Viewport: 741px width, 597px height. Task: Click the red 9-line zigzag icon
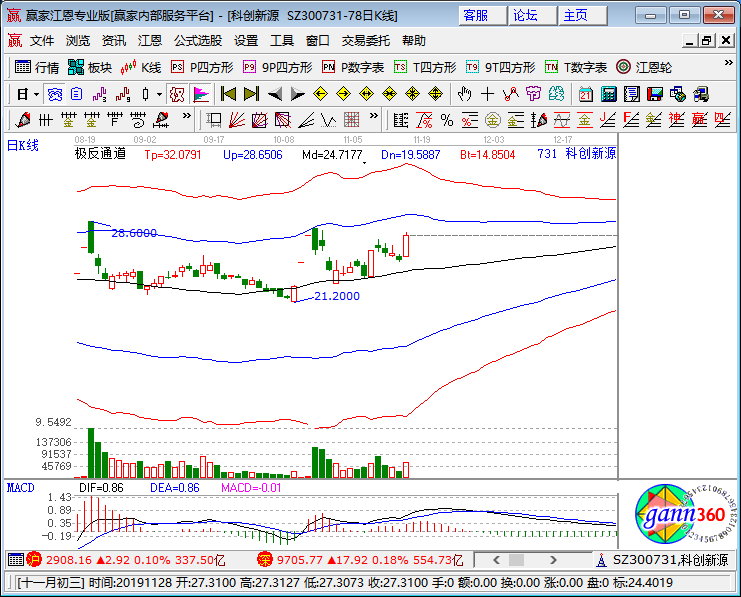click(x=122, y=95)
